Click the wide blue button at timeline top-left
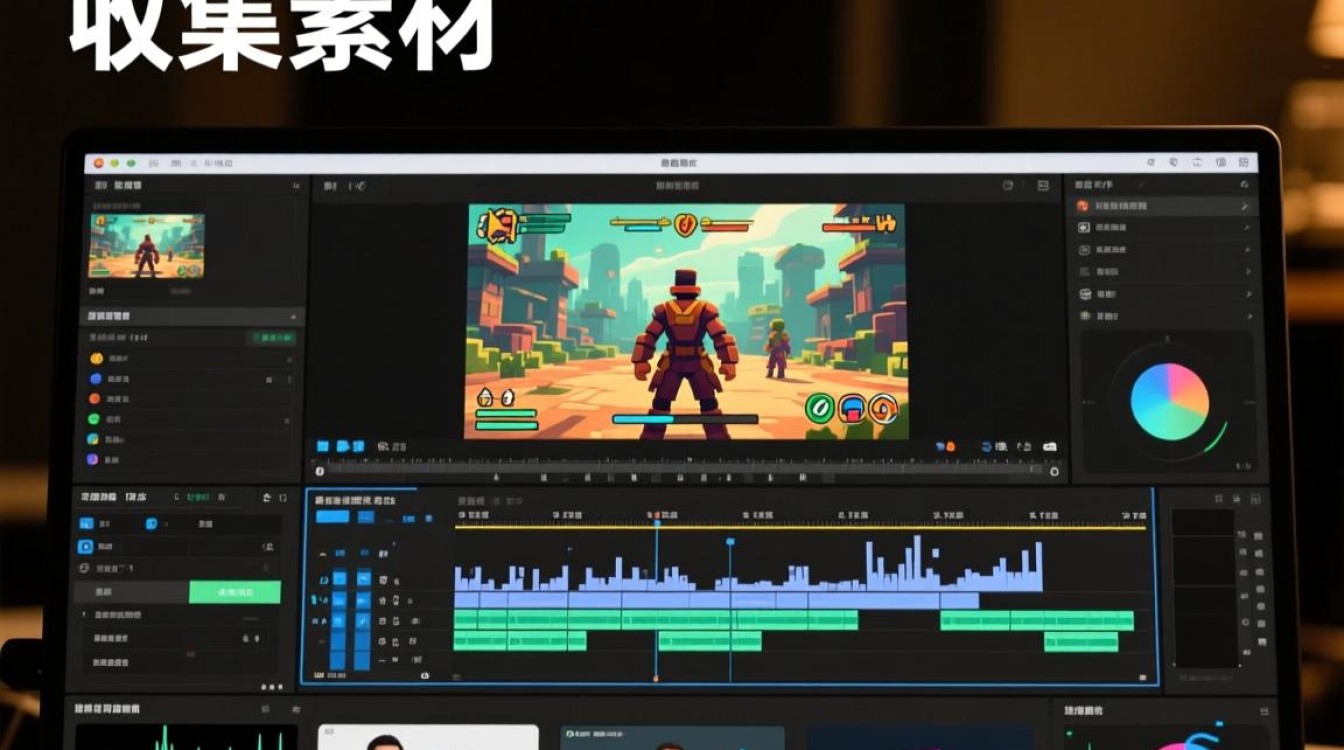The width and height of the screenshot is (1344, 750). pos(333,517)
